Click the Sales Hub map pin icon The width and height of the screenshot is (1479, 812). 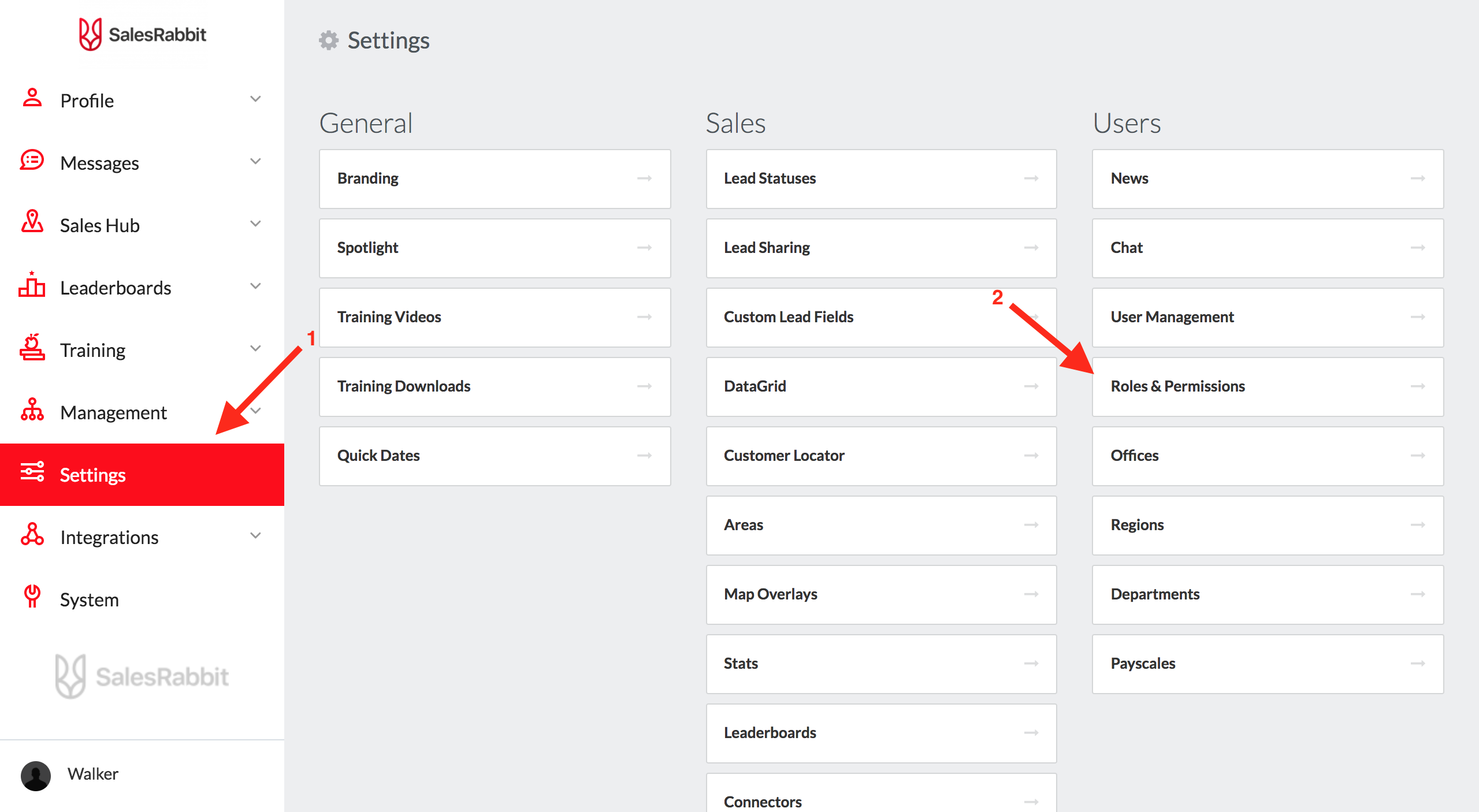(x=32, y=222)
